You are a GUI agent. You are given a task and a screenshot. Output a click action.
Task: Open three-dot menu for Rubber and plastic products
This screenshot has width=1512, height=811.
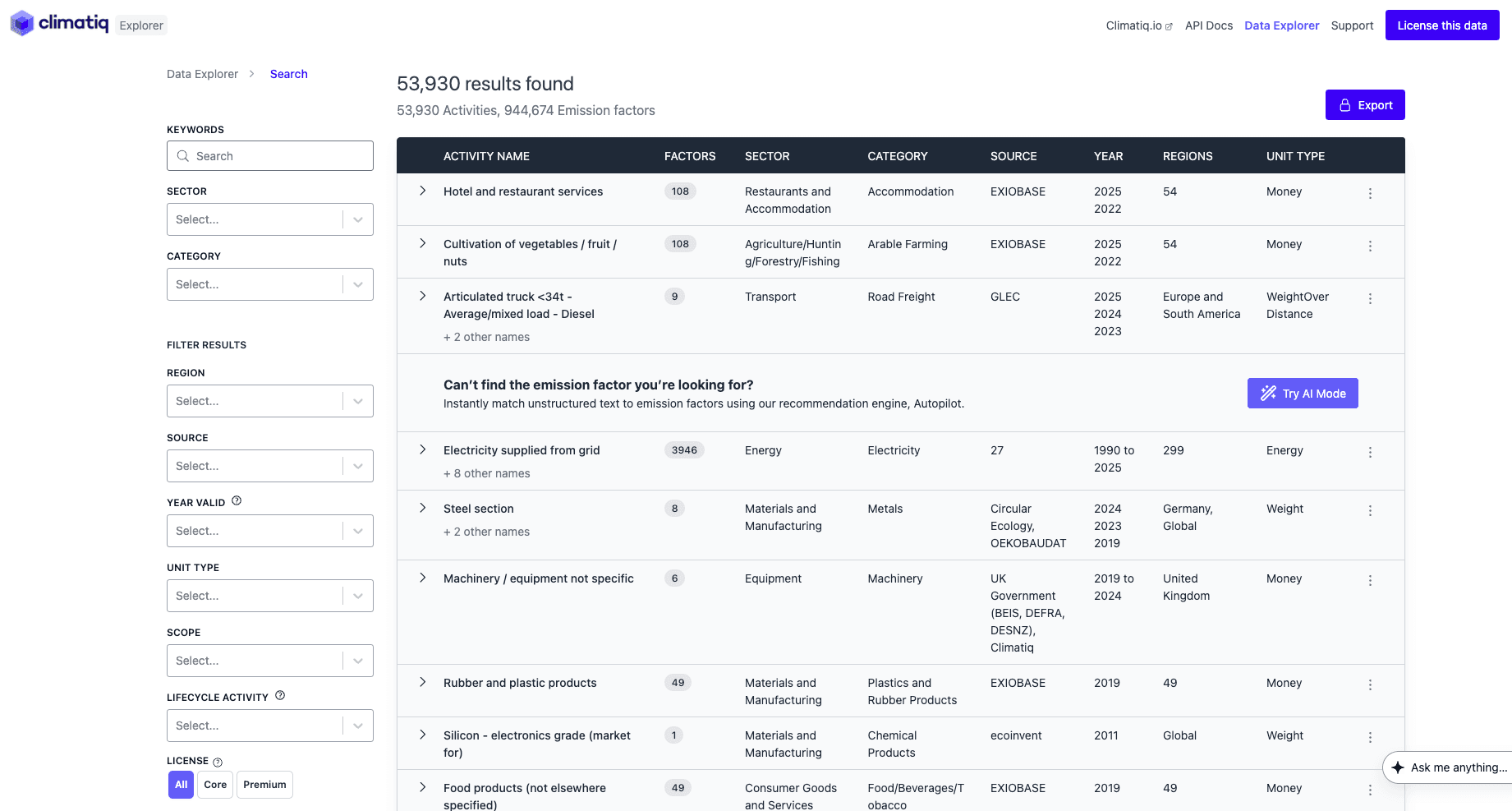[1370, 684]
